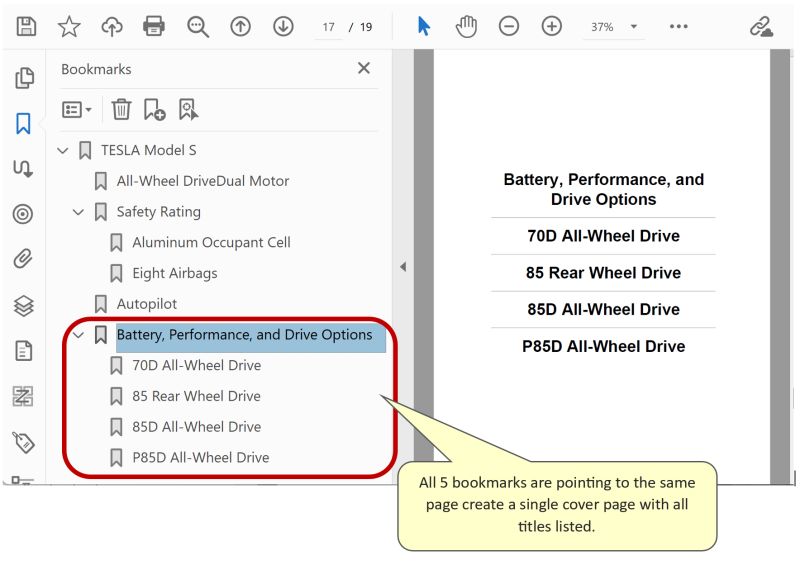Click the total page count 19
The width and height of the screenshot is (800, 570).
(x=366, y=27)
